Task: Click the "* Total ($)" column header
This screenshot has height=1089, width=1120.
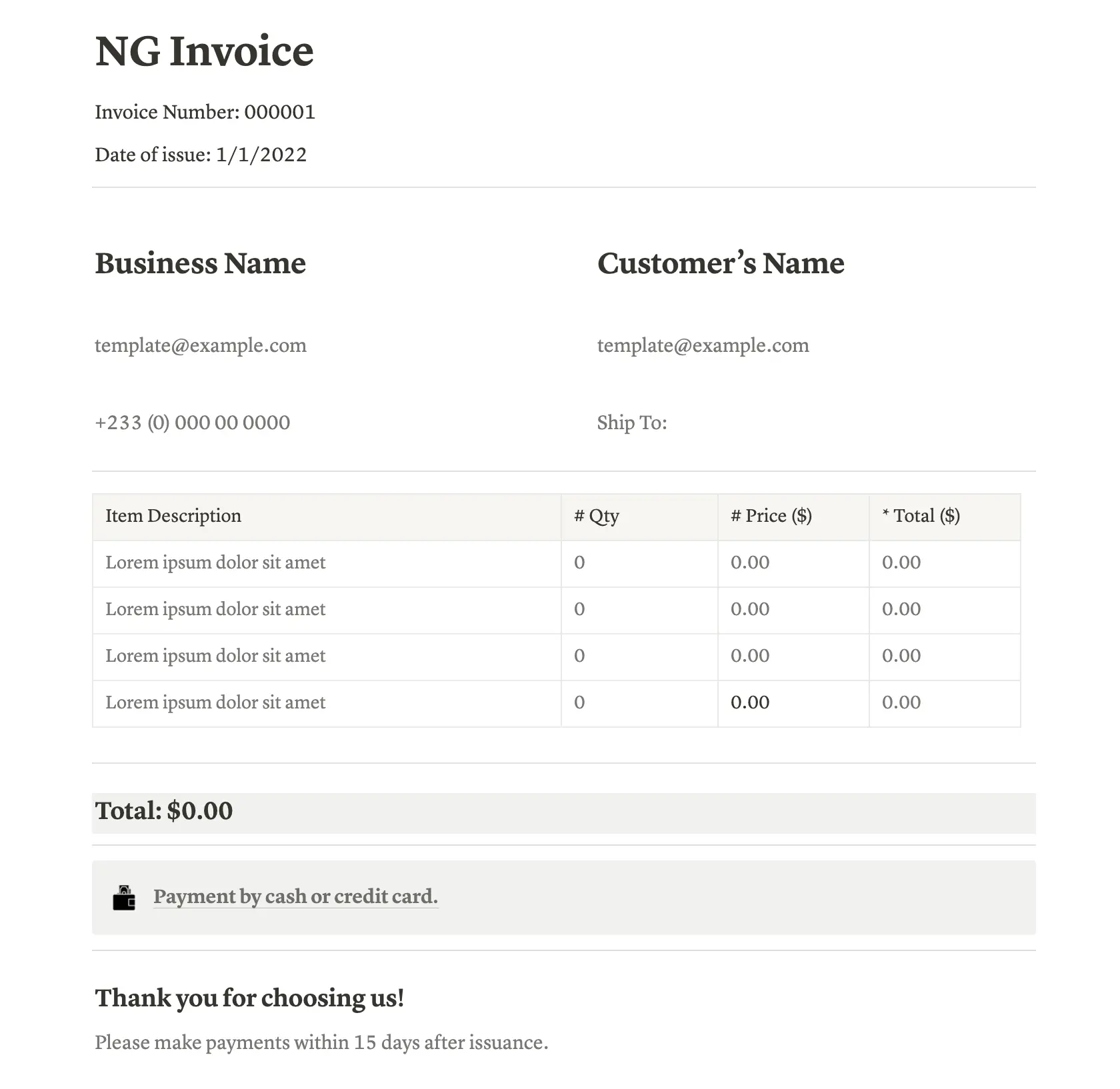Action: 921,516
